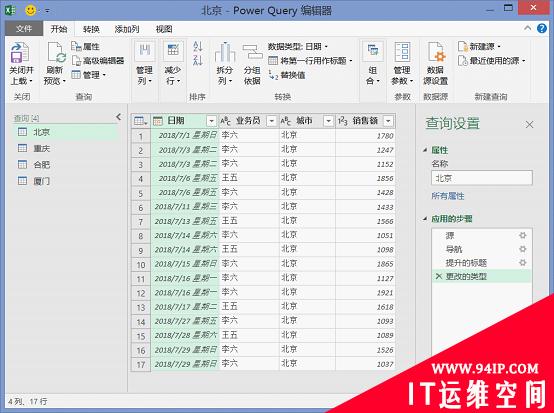Collapse the ribbon with the up chevron

coord(528,28)
